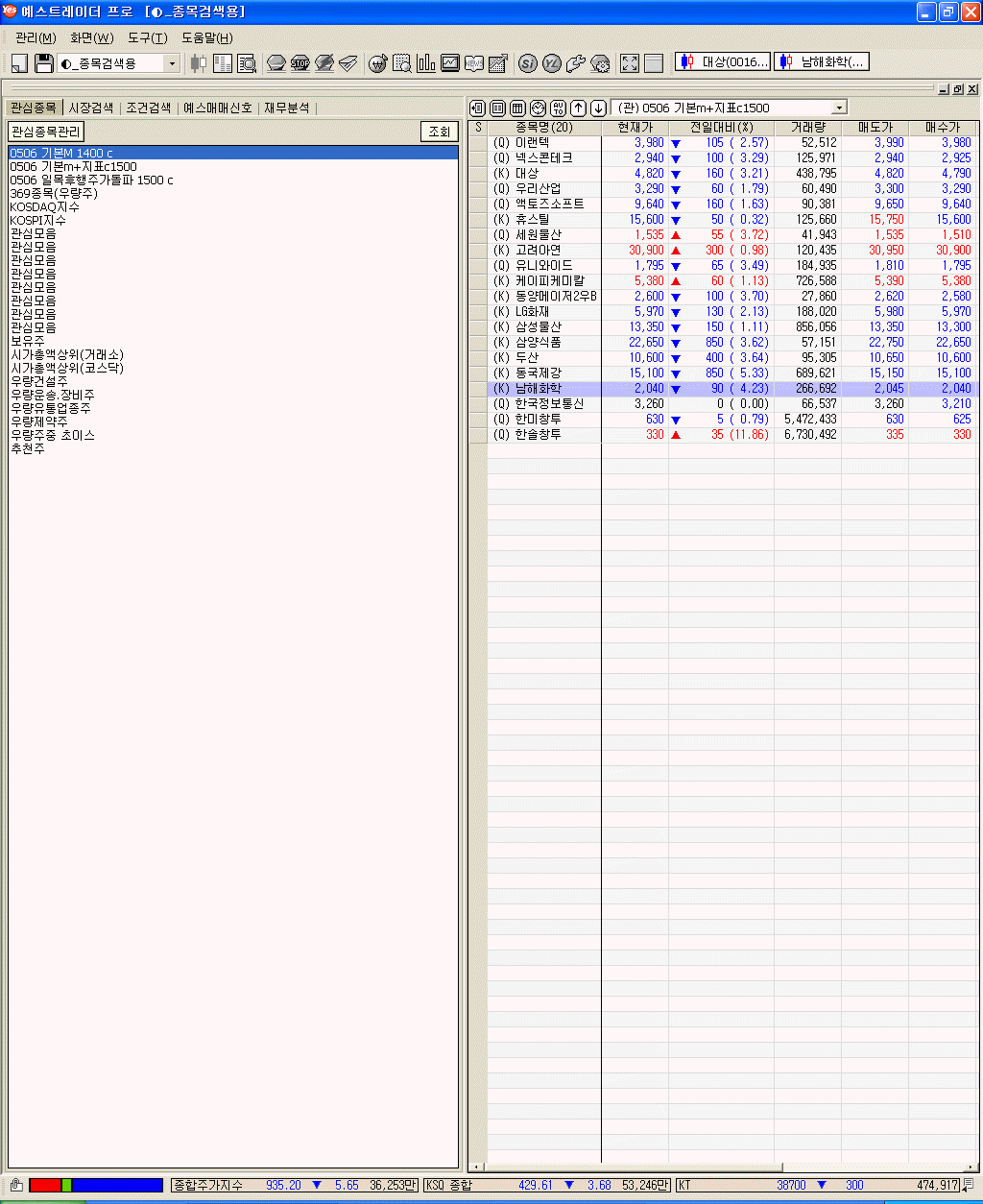The height and width of the screenshot is (1204, 983).
Task: Click the SI circular toolbar icon
Action: click(527, 63)
